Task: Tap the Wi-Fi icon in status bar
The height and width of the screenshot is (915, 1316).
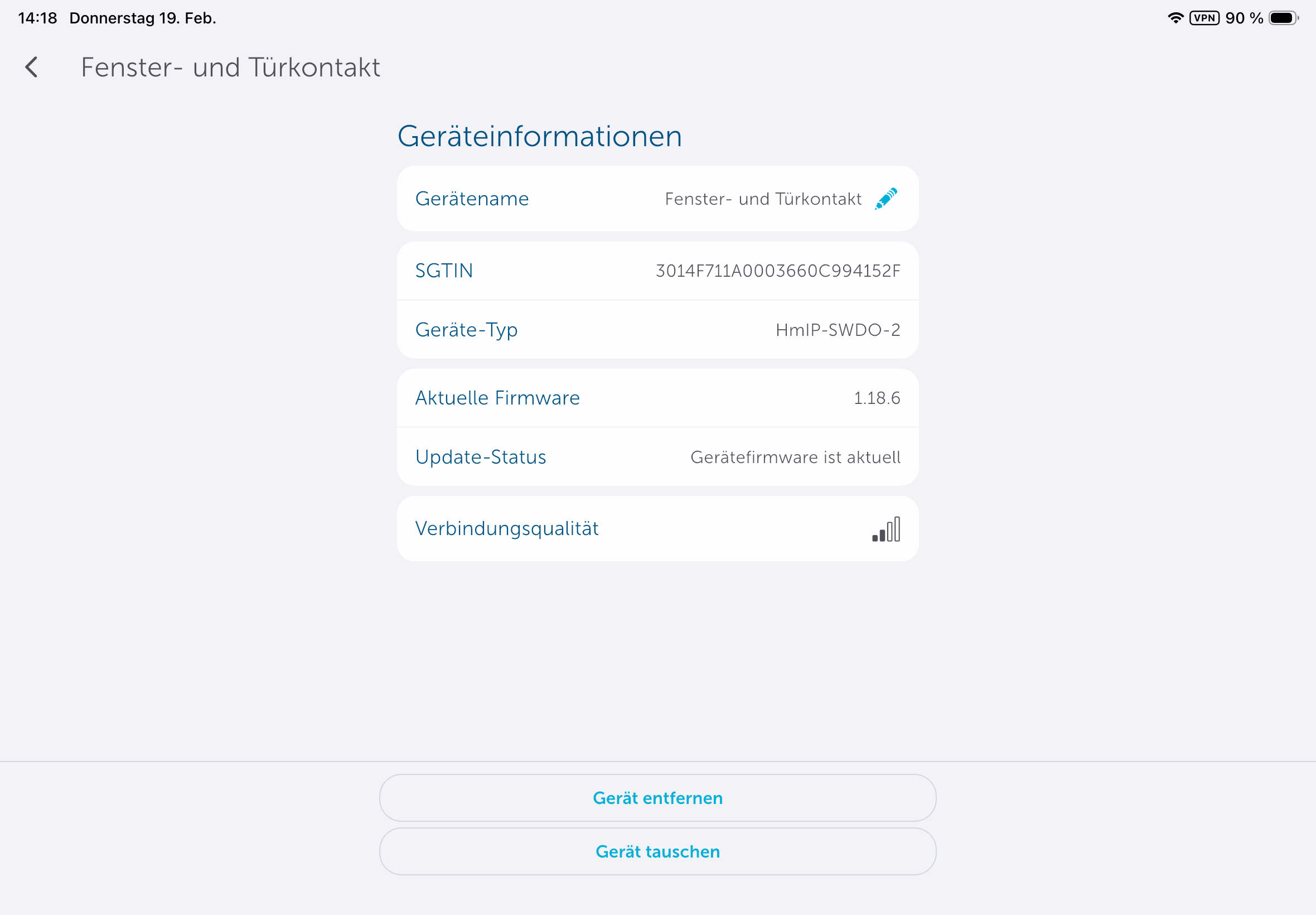Action: pos(1175,18)
